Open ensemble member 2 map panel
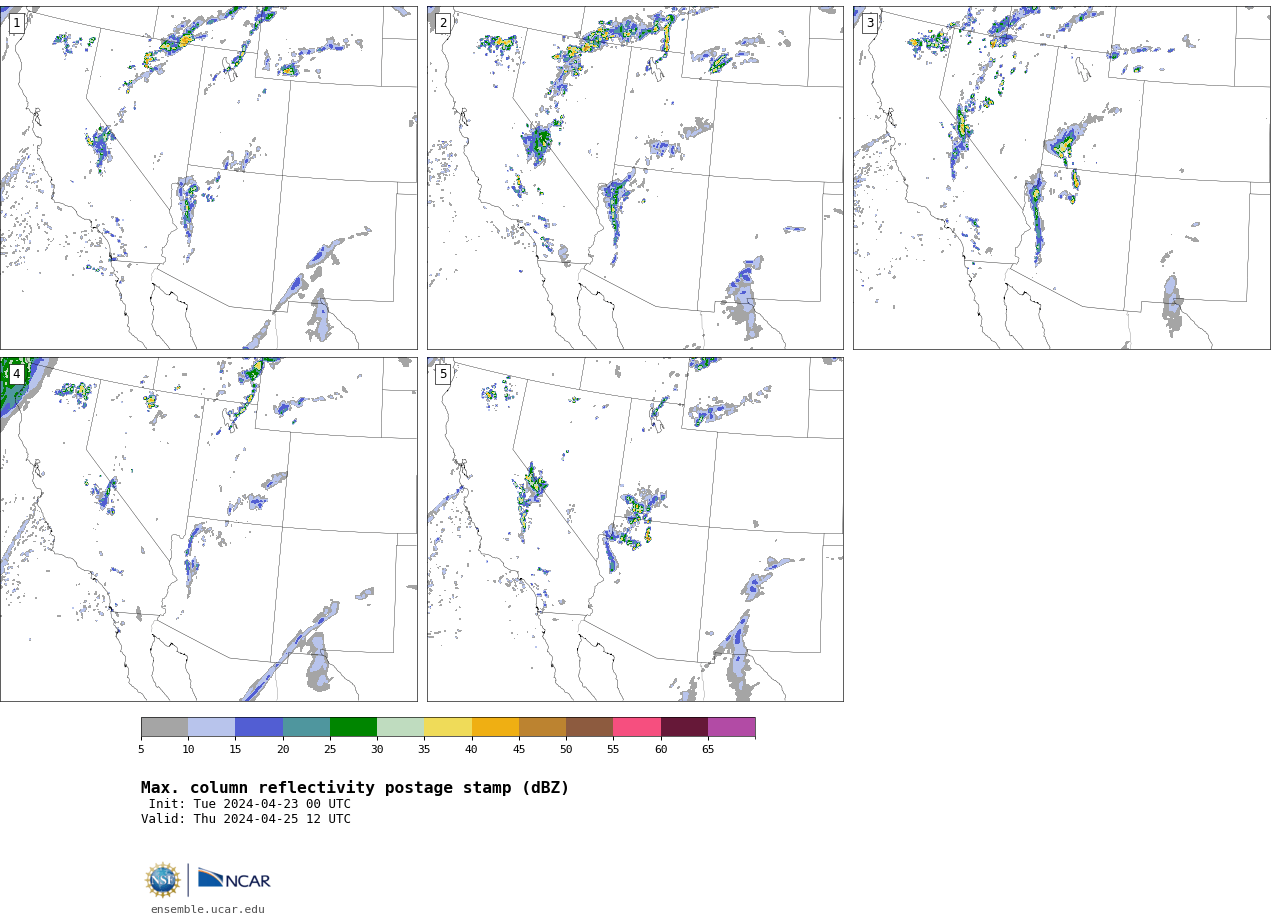 click(635, 178)
